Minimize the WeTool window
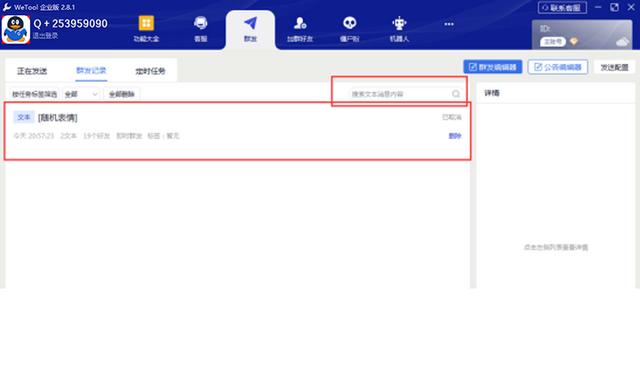 pyautogui.click(x=598, y=7)
